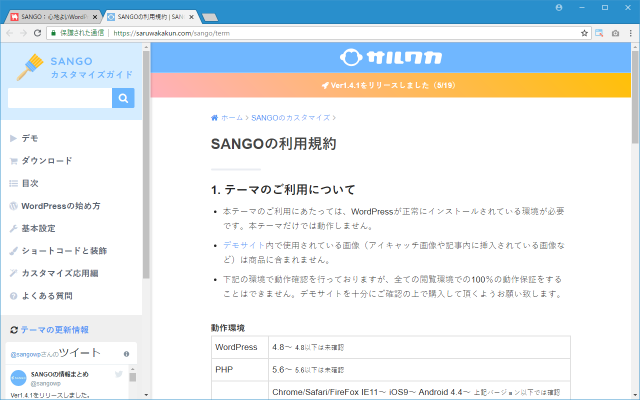
Task: Click the play icon beside デモ
Action: [x=13, y=138]
